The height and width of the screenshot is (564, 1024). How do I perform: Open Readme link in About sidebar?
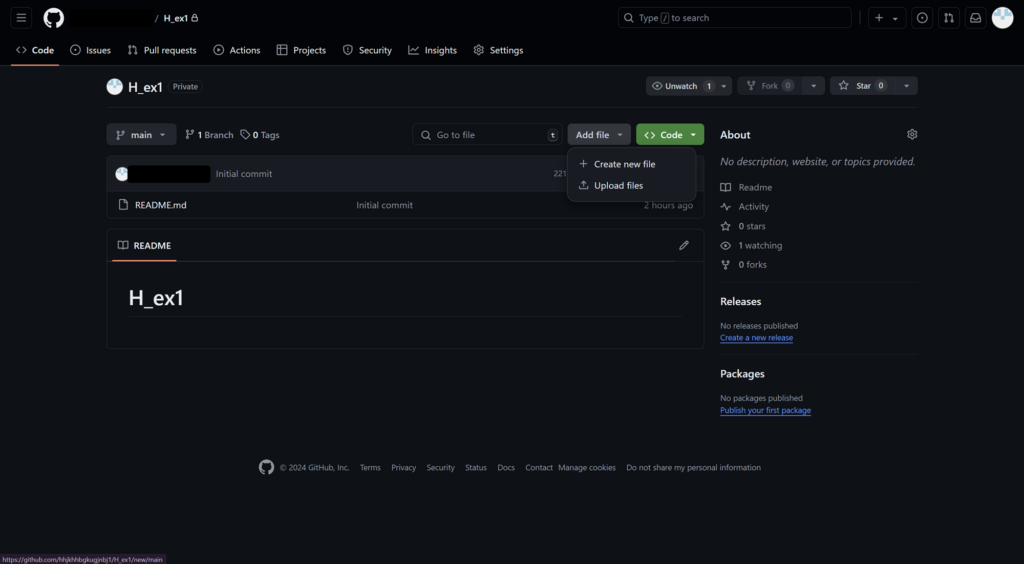point(746,187)
